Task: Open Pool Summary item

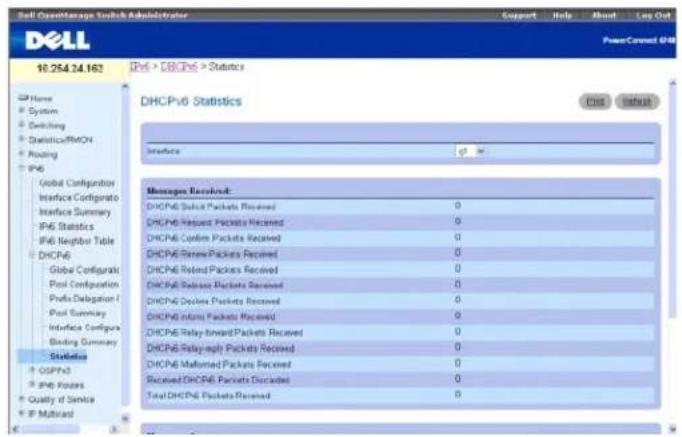Action: 77,313
